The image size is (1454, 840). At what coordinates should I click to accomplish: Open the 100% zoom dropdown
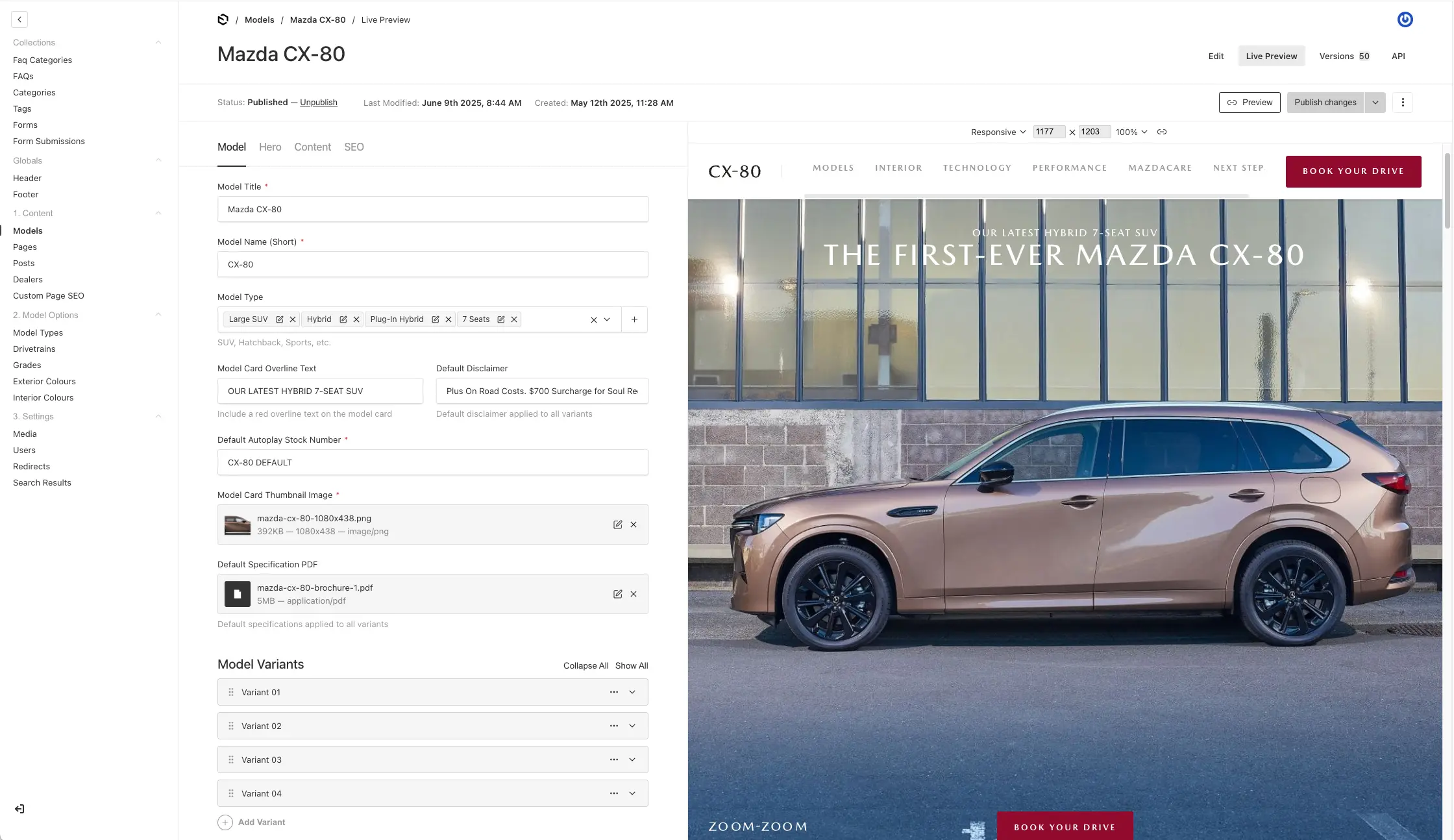[1131, 132]
